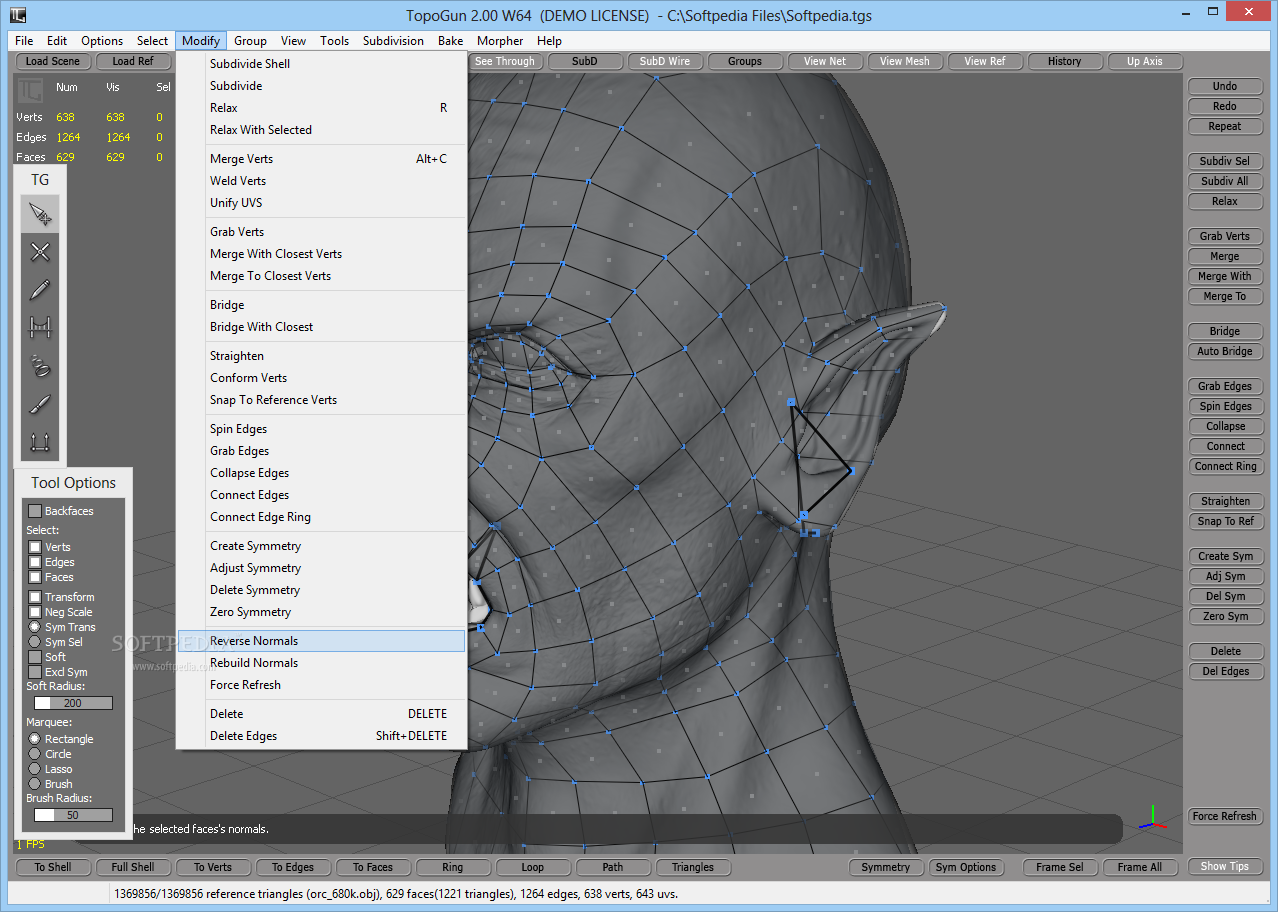Open the File menu
Viewport: 1278px width, 912px height.
tap(24, 41)
